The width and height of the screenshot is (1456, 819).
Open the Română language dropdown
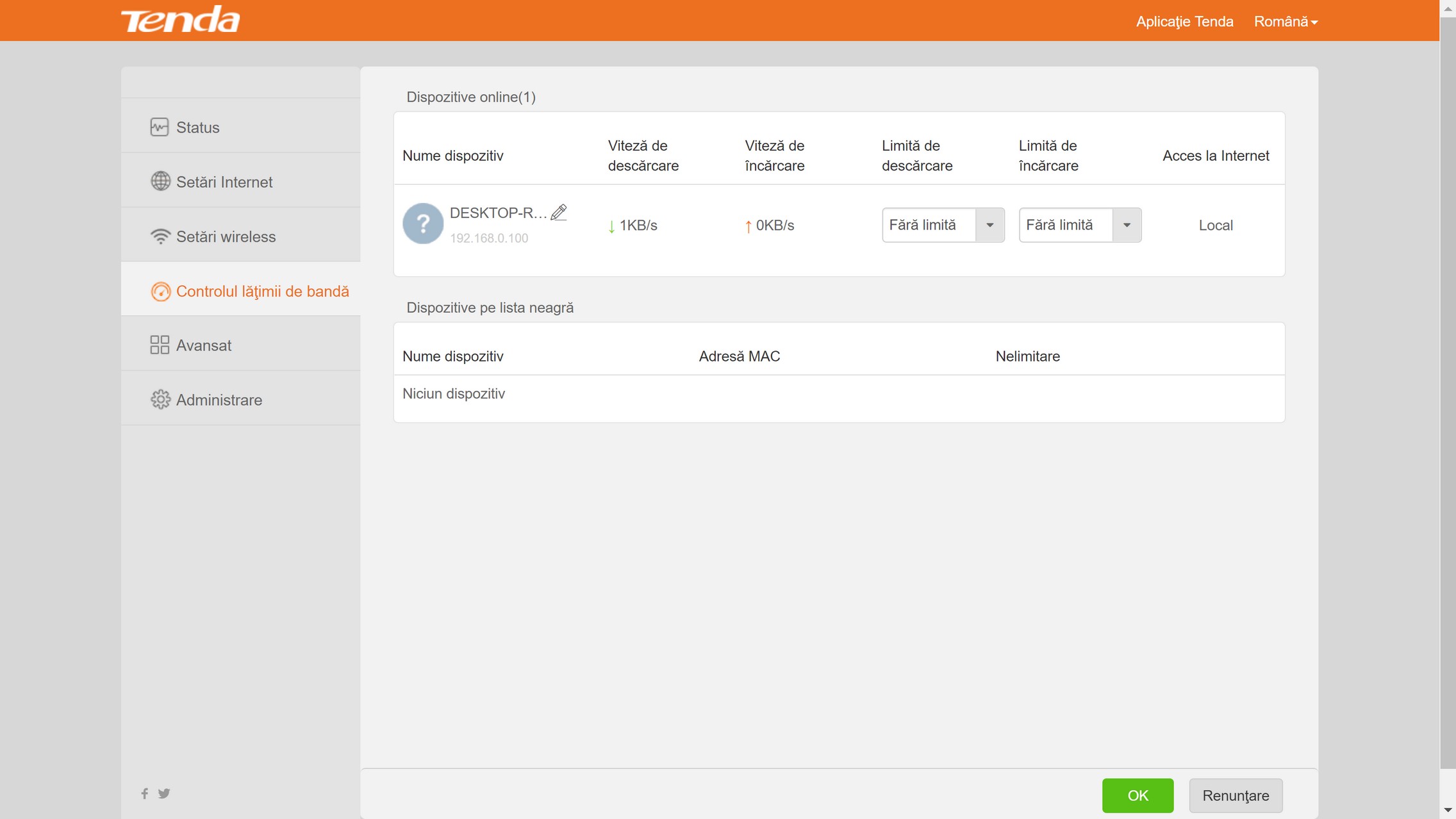point(1286,21)
